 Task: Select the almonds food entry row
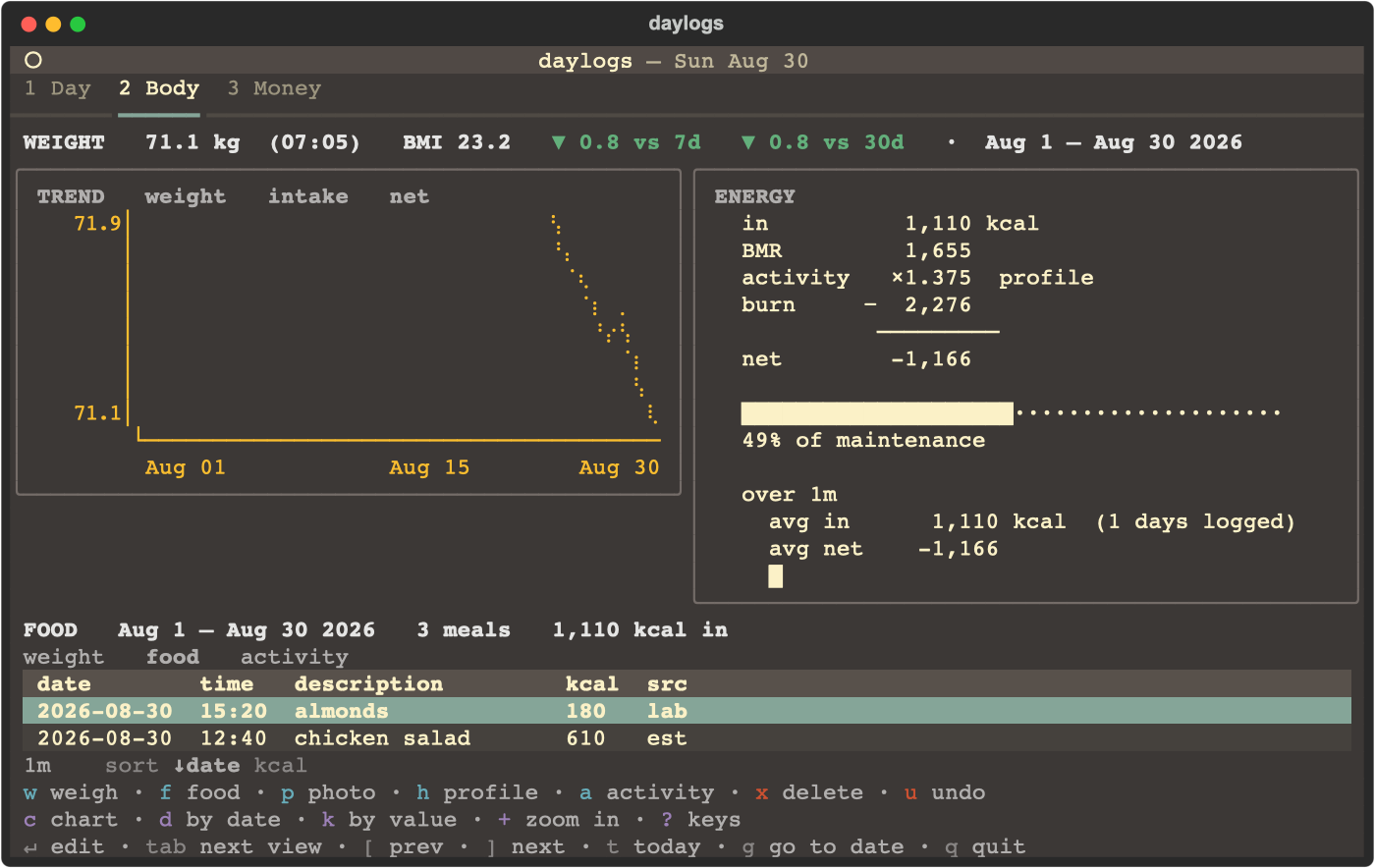click(x=687, y=711)
